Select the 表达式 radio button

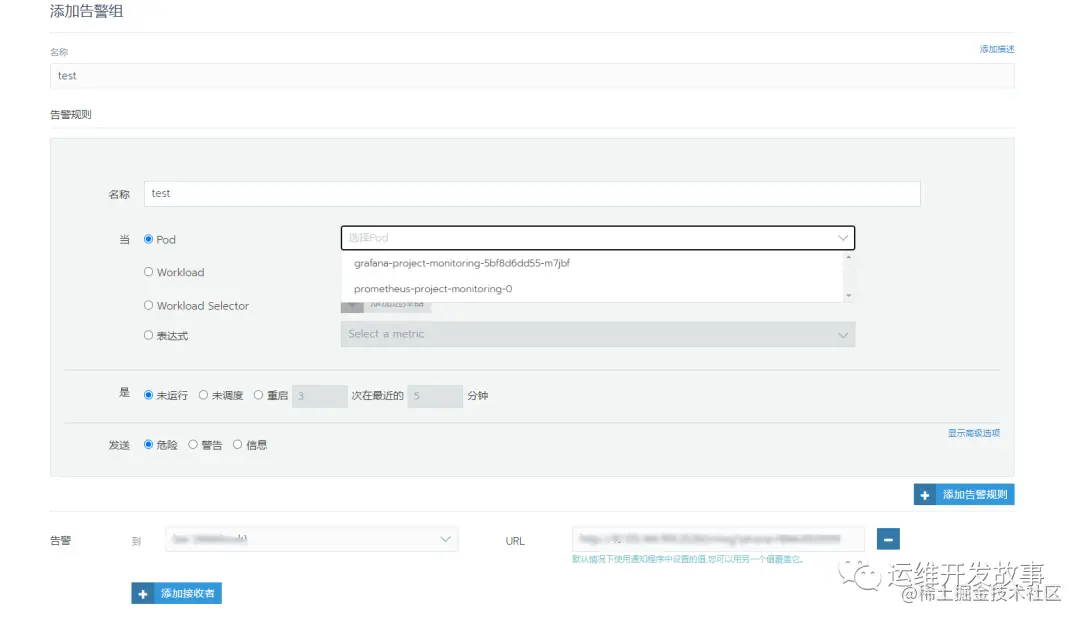coord(148,335)
